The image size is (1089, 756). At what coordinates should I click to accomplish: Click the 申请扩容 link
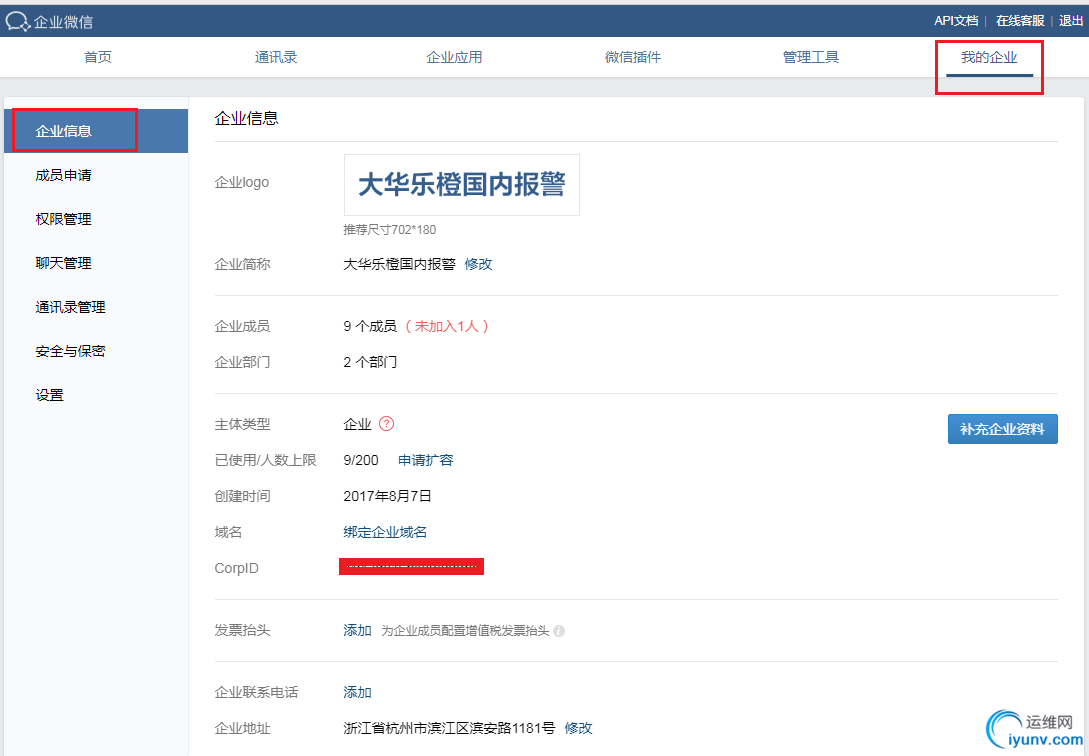(425, 460)
